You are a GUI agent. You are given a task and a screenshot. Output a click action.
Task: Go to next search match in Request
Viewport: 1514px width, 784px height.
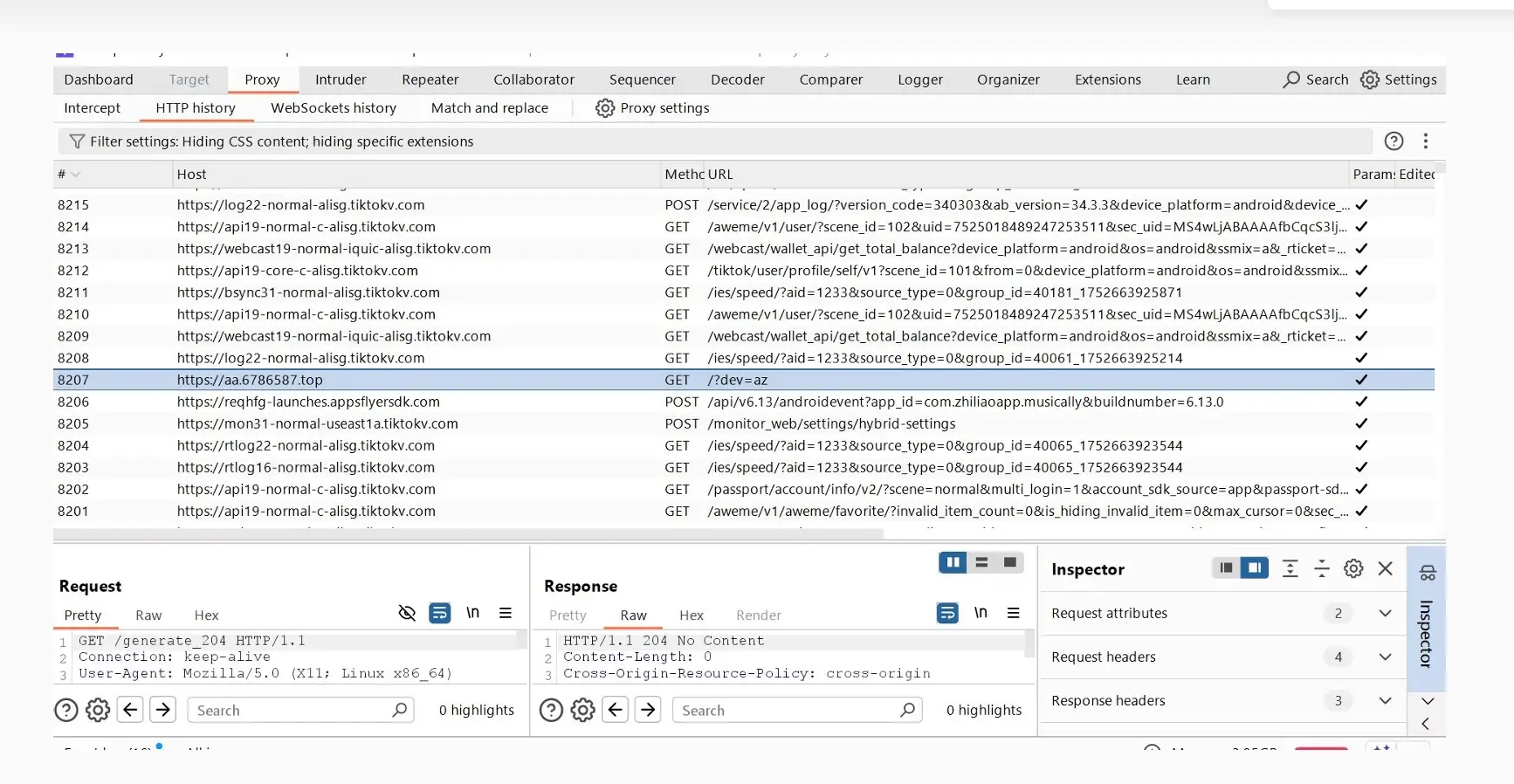[162, 709]
